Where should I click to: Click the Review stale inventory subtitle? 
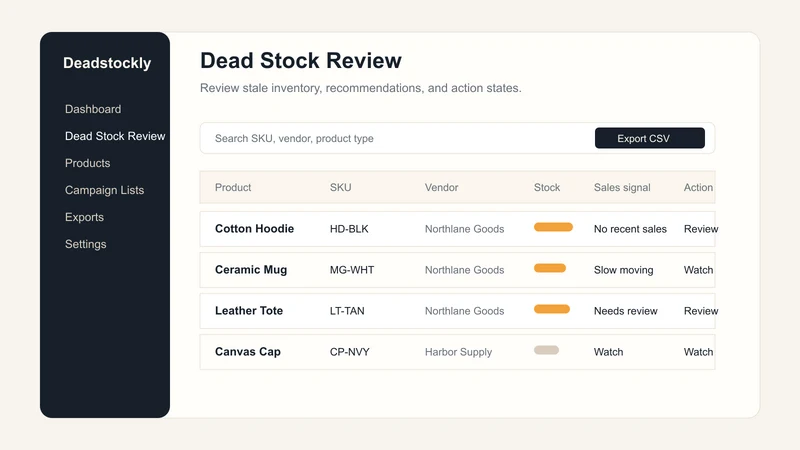[x=361, y=88]
